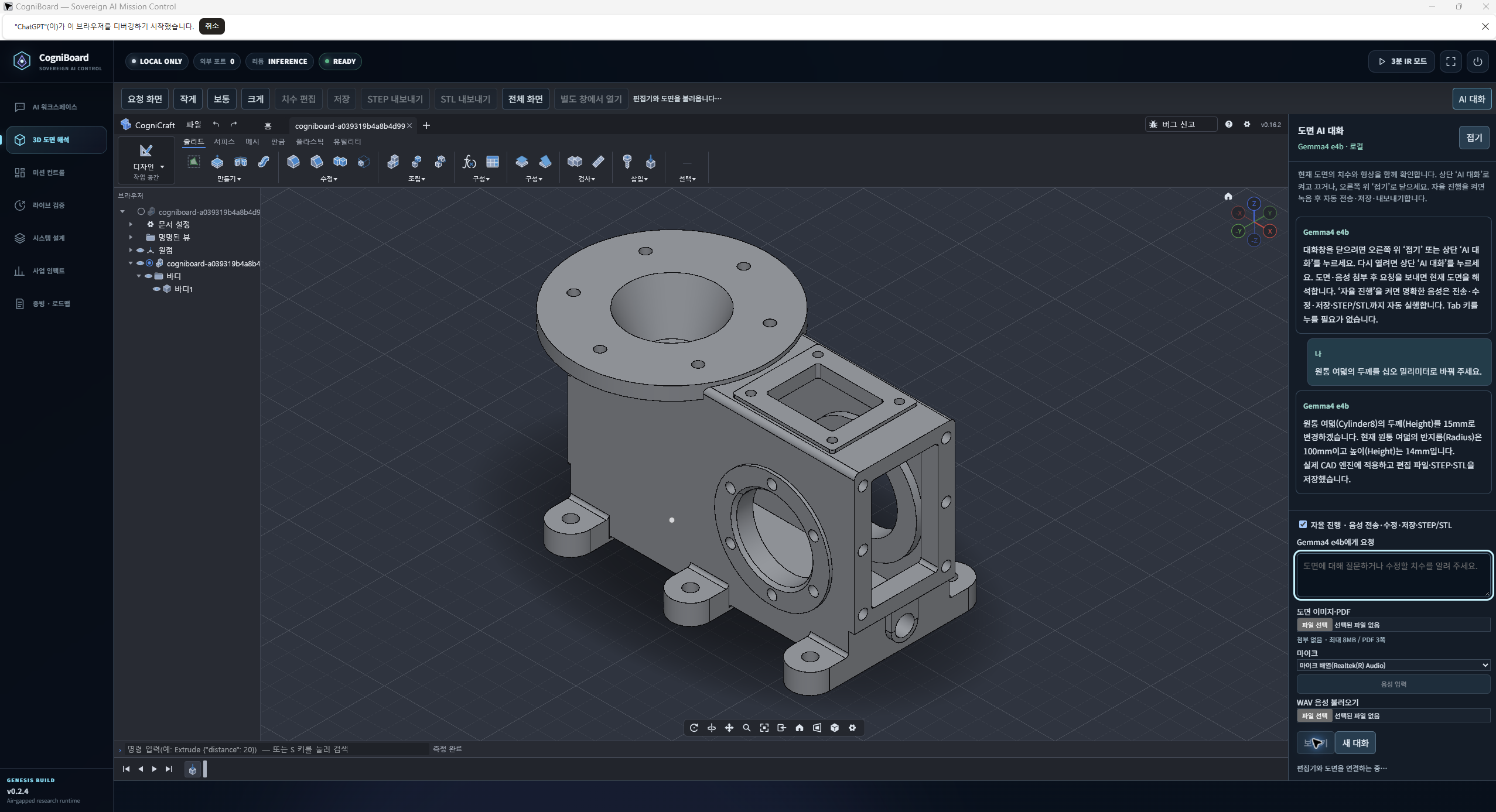This screenshot has height=812, width=1496.
Task: Click the zoom magnifier in navigation bar
Action: (x=747, y=728)
